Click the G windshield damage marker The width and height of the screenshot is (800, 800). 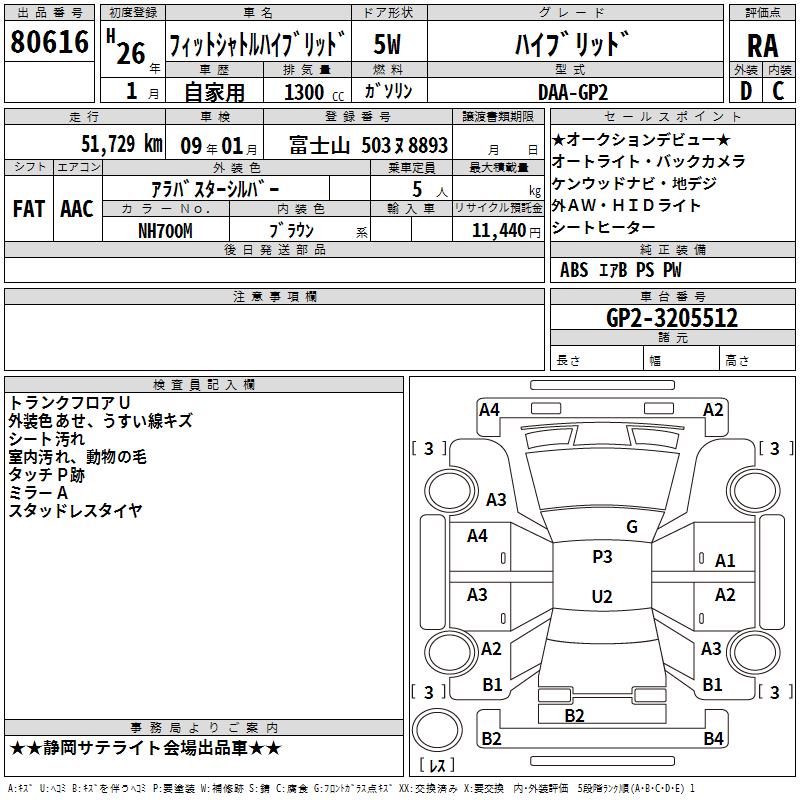[x=631, y=527]
